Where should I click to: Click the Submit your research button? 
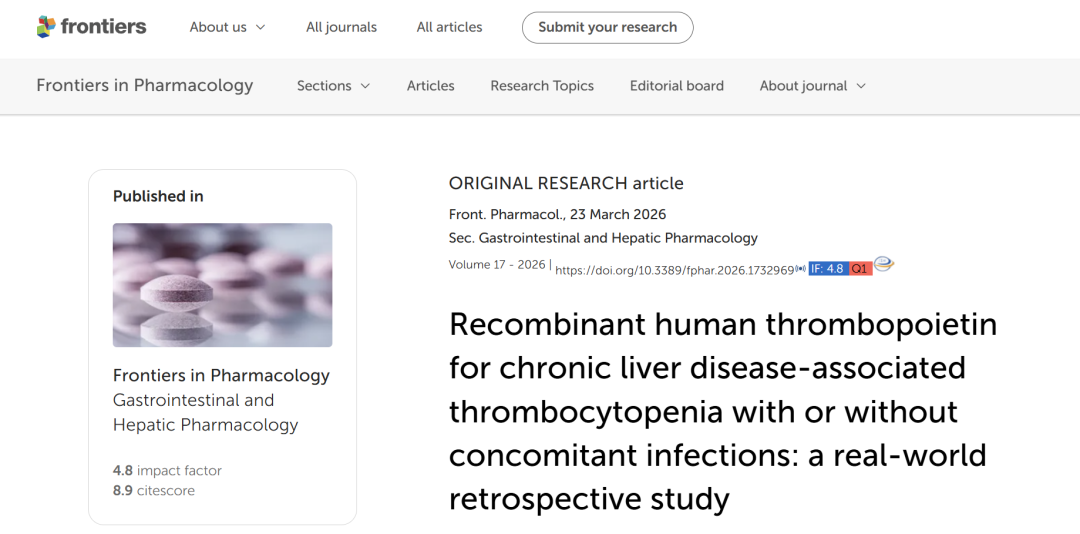pos(608,28)
